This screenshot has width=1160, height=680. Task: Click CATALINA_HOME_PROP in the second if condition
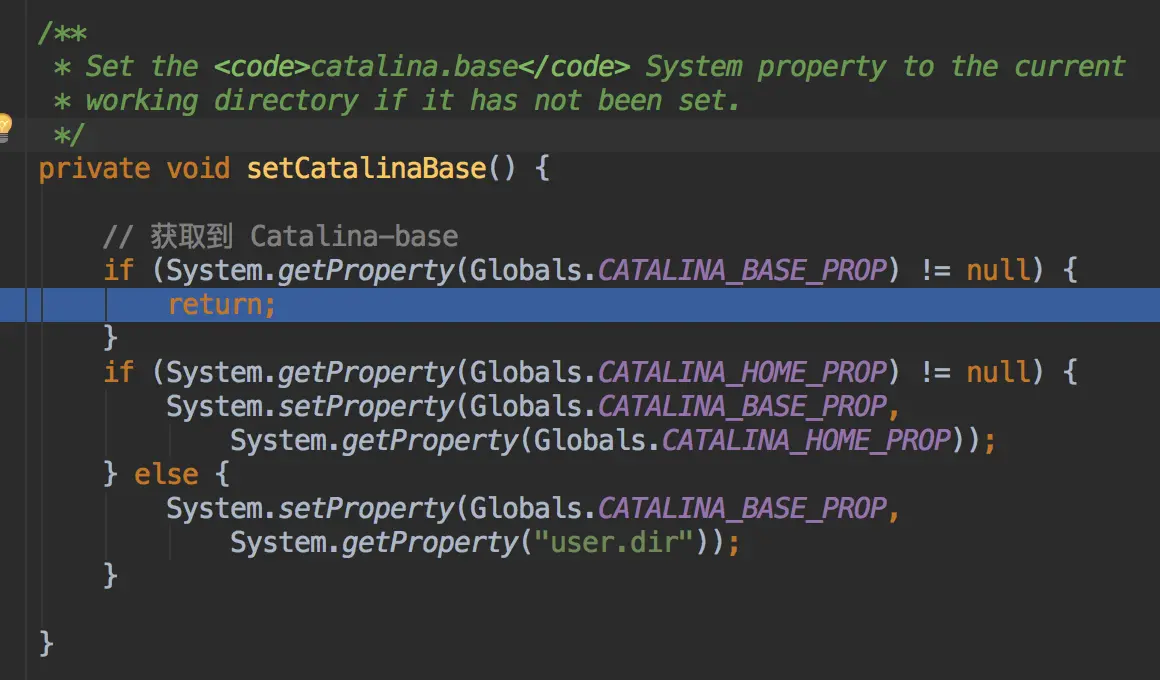click(x=742, y=372)
